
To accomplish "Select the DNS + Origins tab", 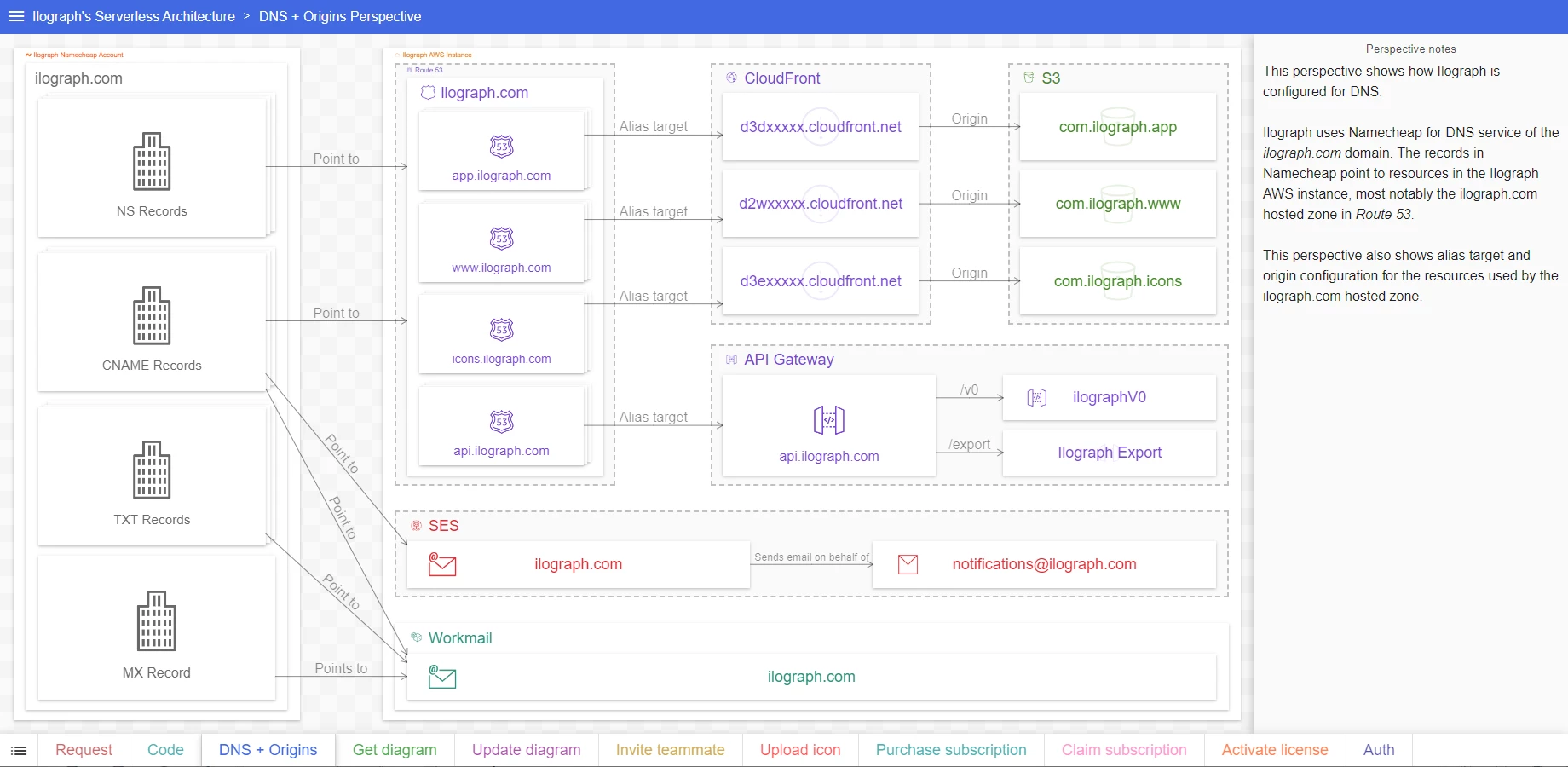I will pyautogui.click(x=268, y=750).
